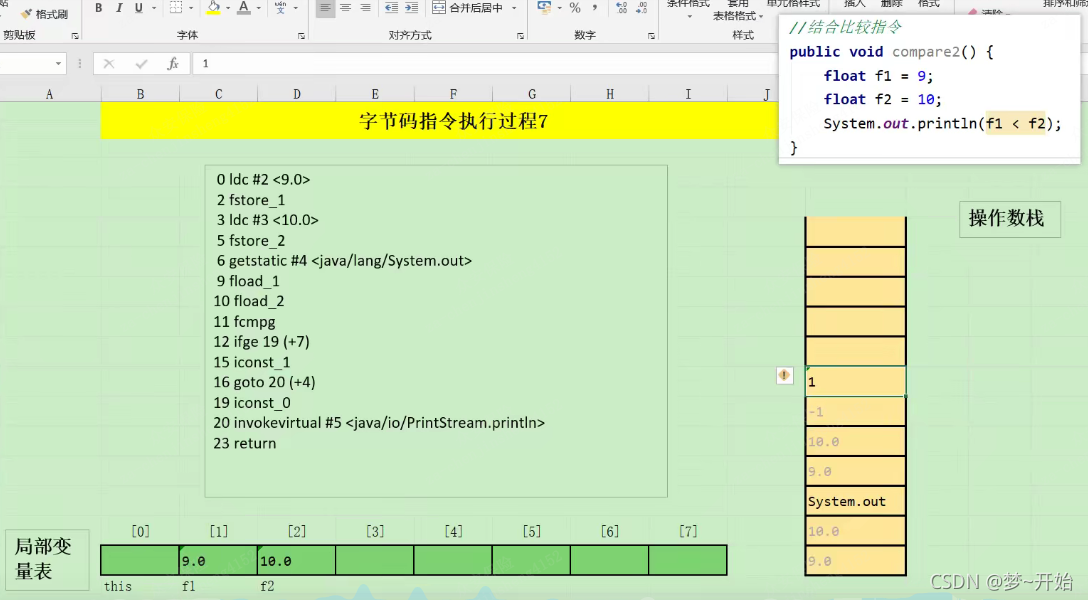The width and height of the screenshot is (1088, 600).
Task: Decrease indent
Action: (391, 8)
